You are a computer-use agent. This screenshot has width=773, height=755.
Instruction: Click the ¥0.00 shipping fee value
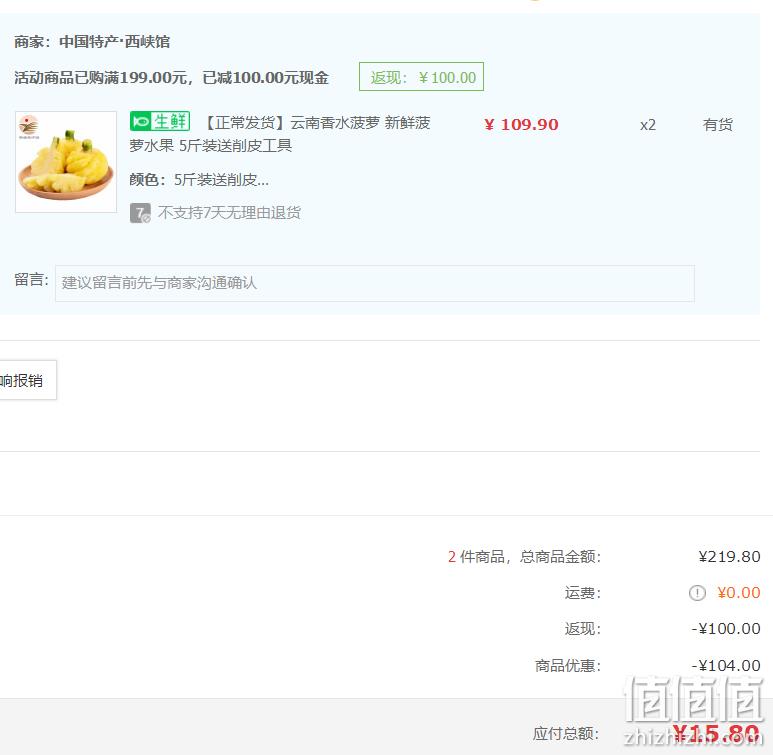738,592
